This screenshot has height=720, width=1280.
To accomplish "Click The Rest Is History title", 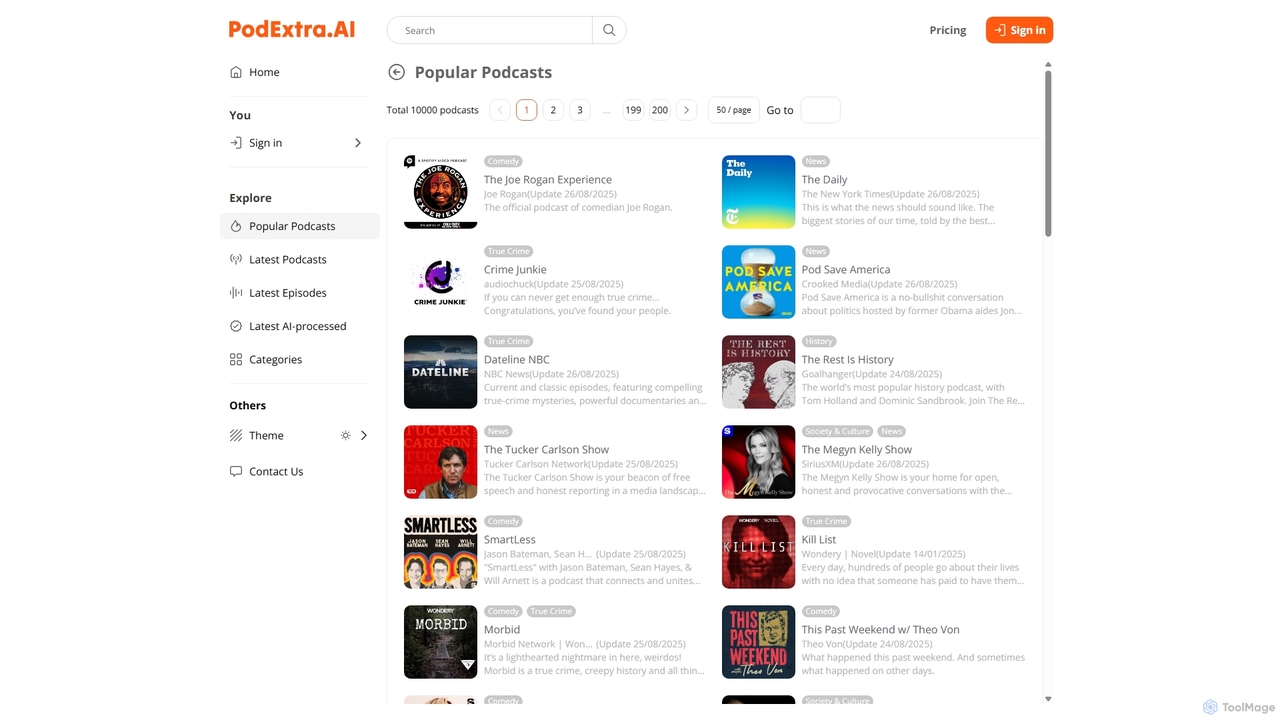I will 848,359.
